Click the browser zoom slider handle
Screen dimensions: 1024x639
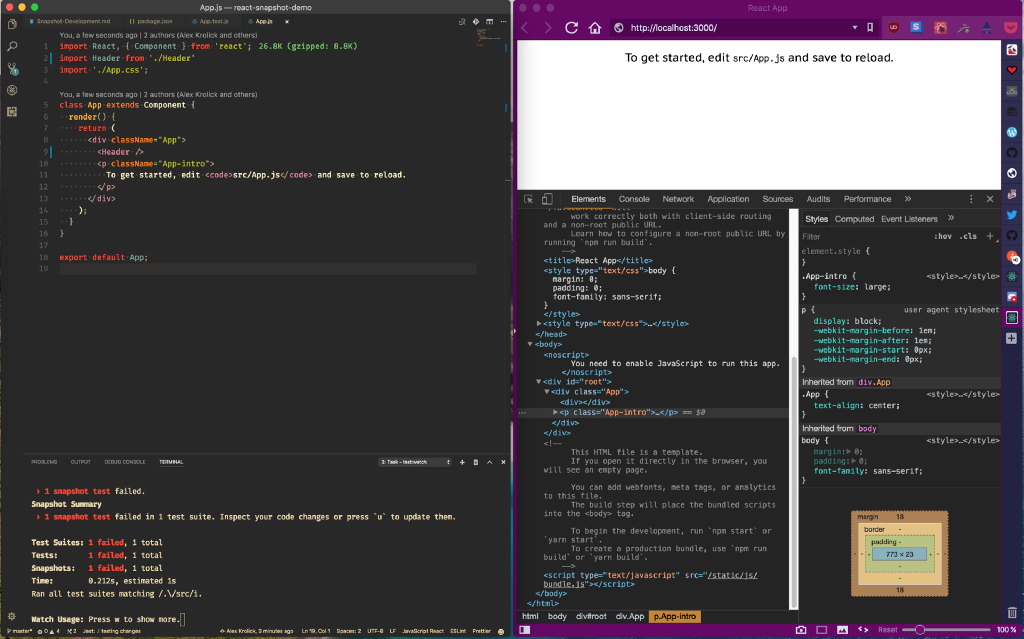coord(919,630)
